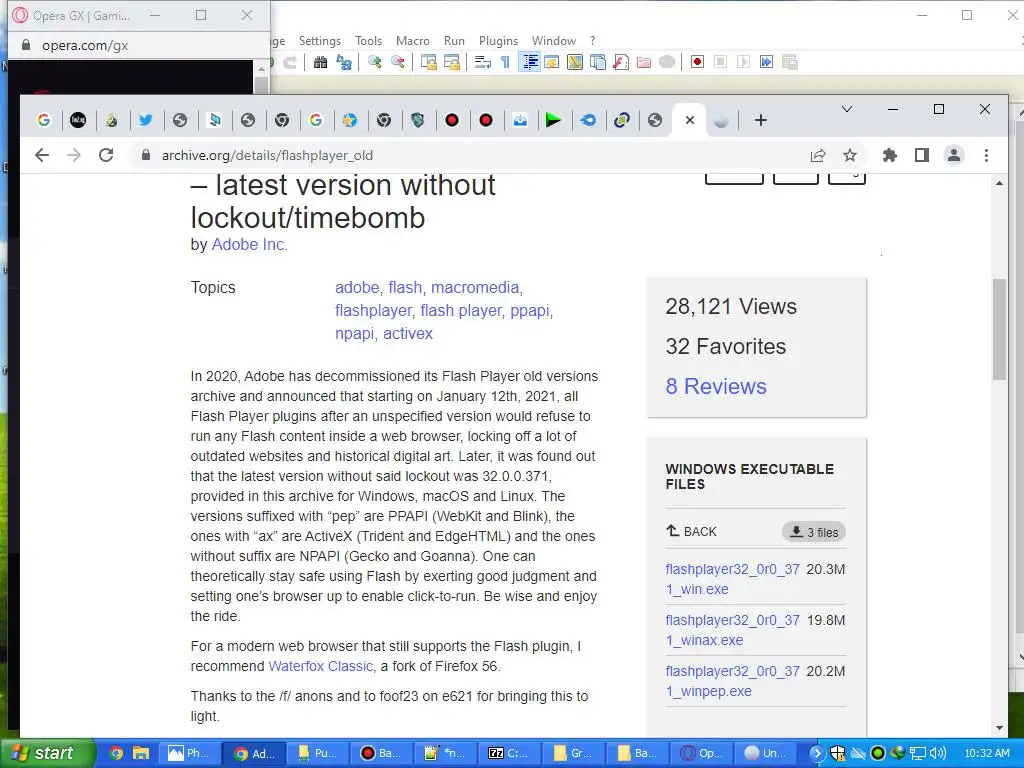Open the ? help menu in Notepad++
The image size is (1024, 768).
coord(592,40)
